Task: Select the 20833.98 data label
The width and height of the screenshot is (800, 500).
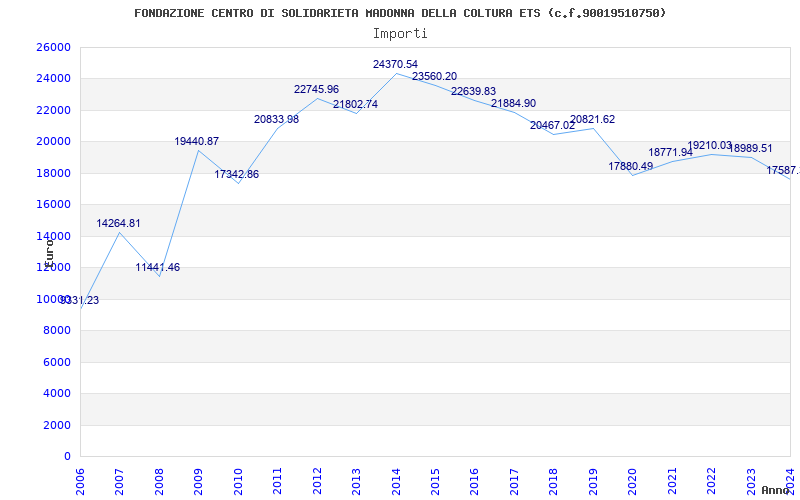Action: pos(277,119)
